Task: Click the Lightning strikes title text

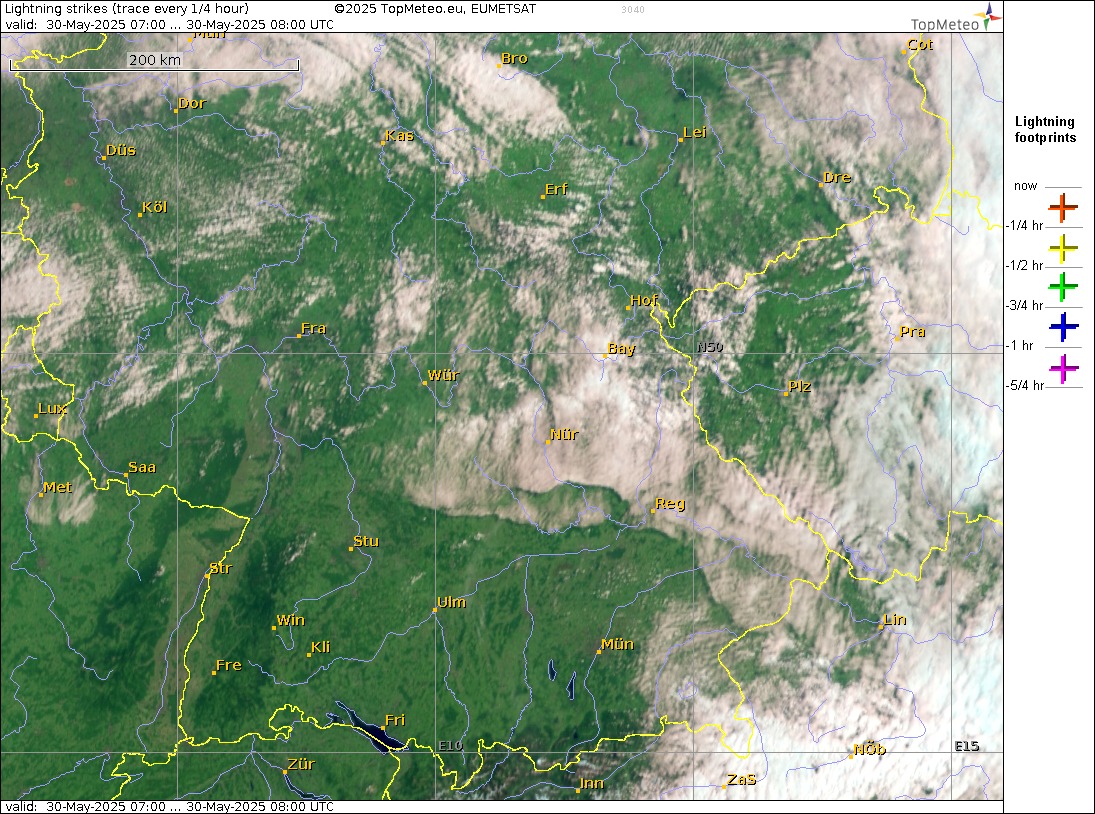Action: coord(126,9)
